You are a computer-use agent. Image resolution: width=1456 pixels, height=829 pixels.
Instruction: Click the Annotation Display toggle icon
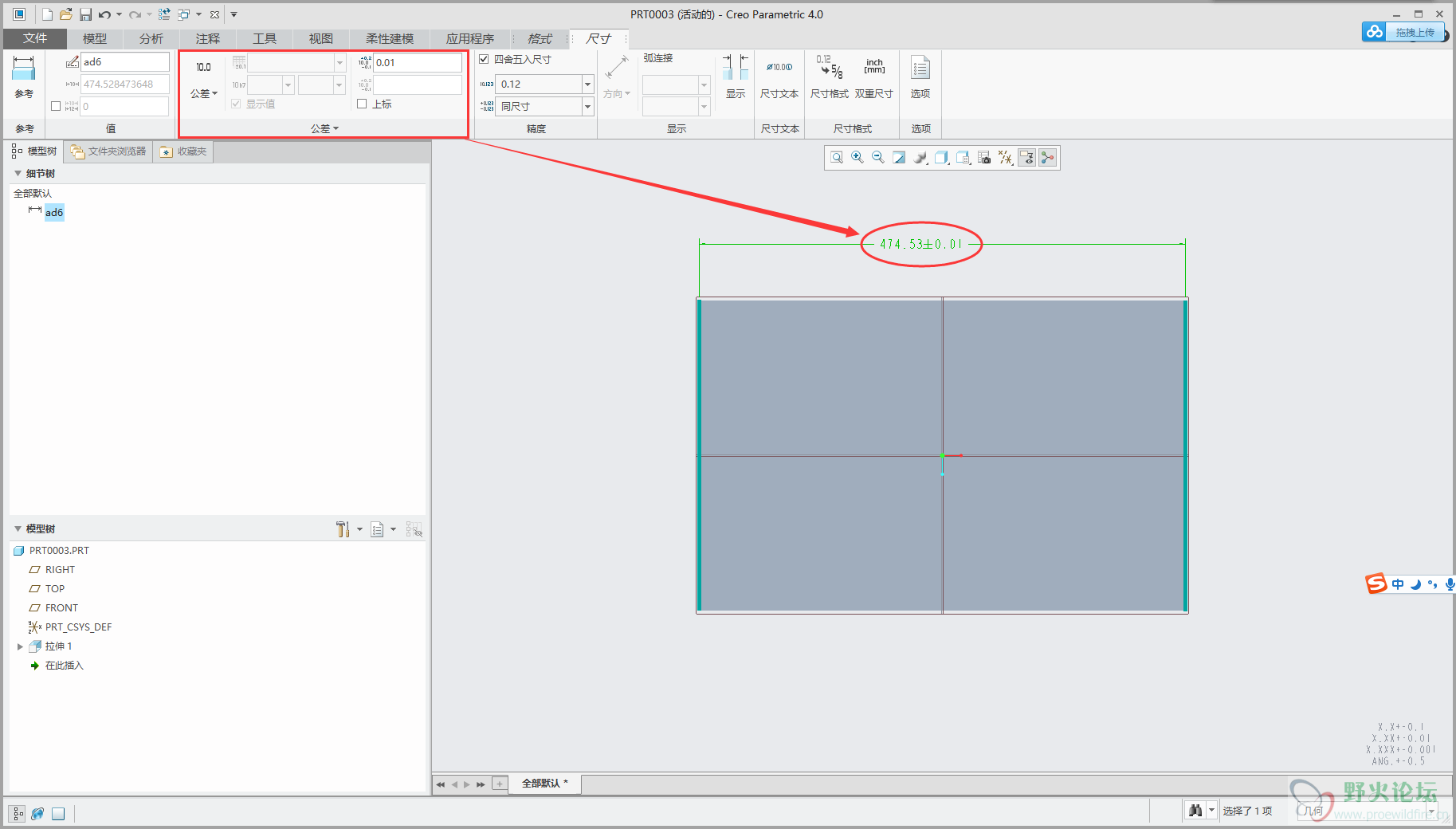point(1026,158)
